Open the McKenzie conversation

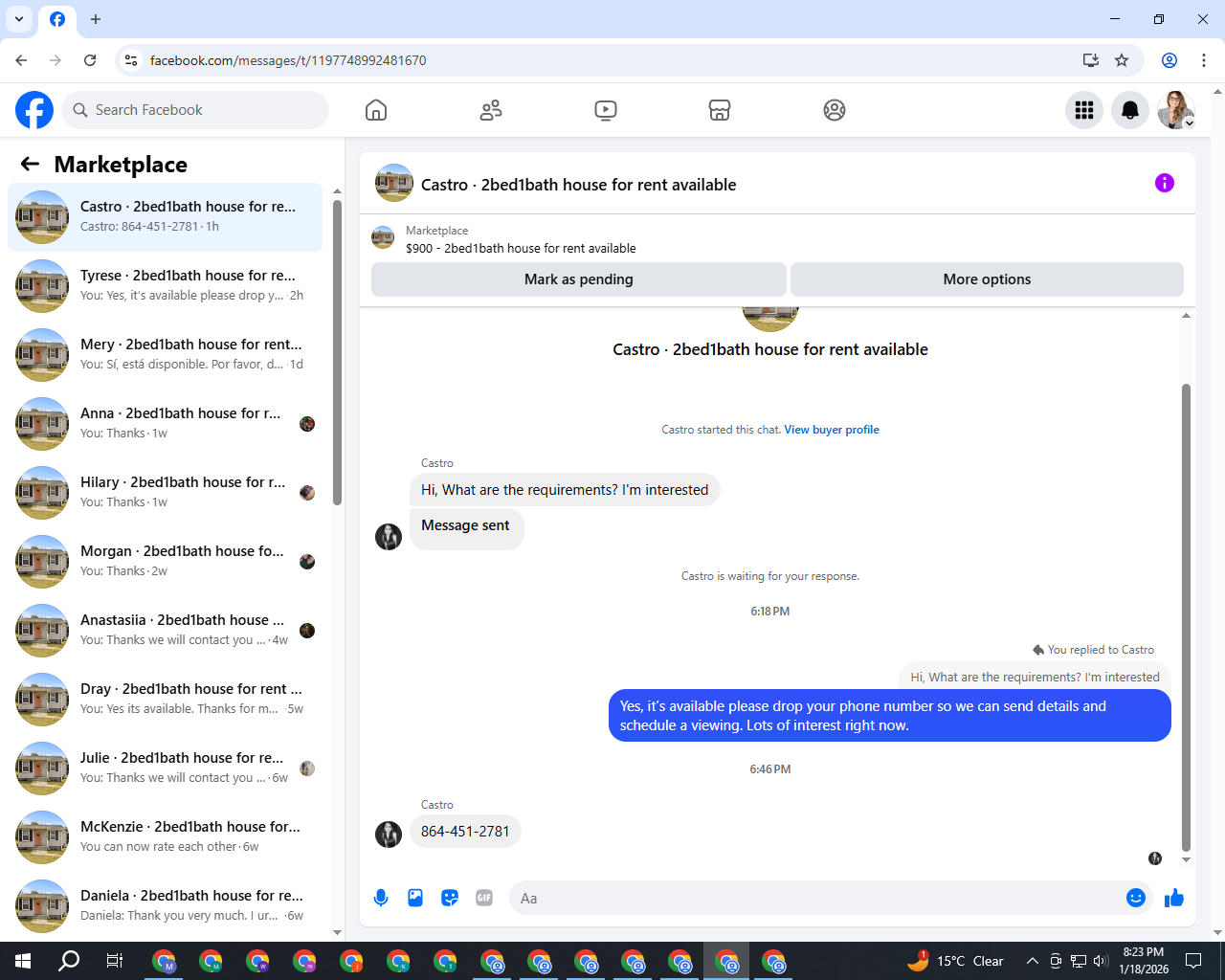point(165,837)
